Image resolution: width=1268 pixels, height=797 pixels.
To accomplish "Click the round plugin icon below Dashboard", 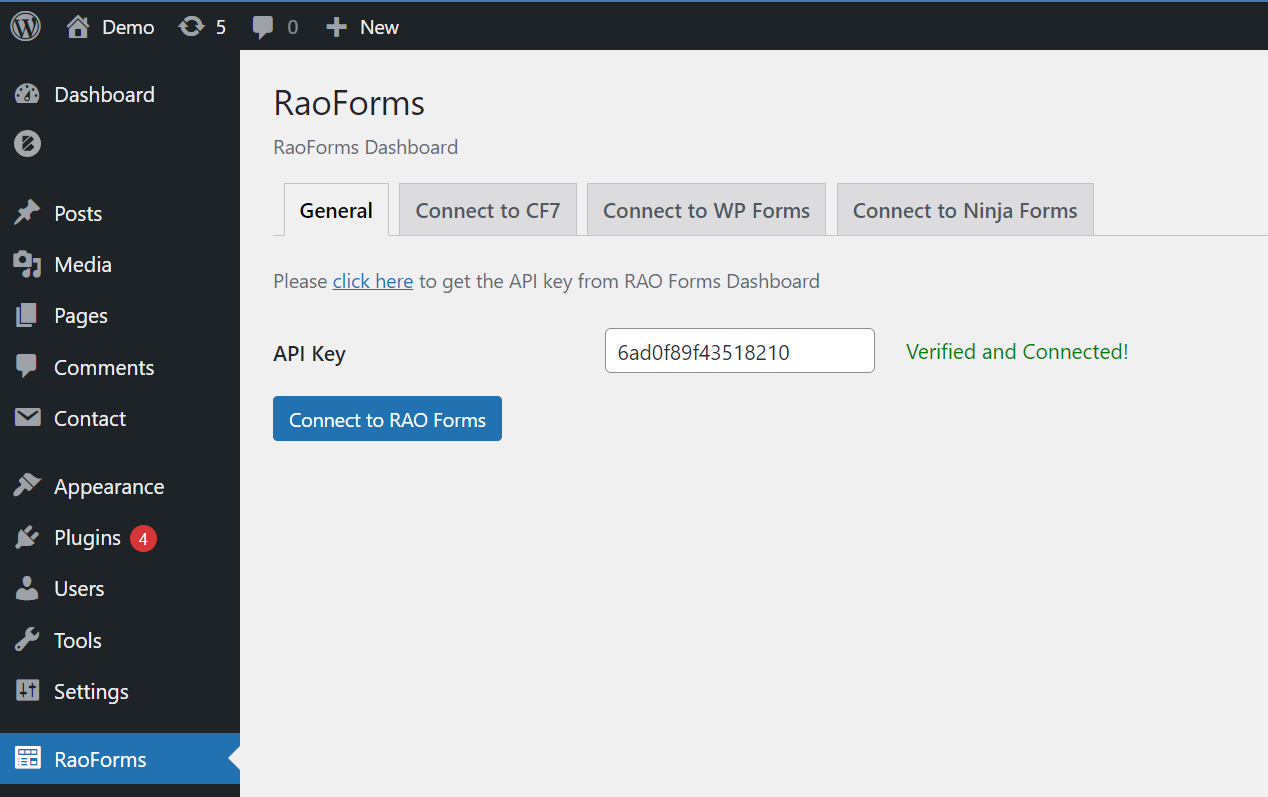I will coord(27,144).
